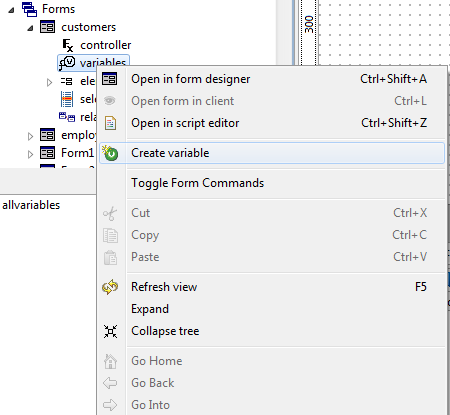This screenshot has width=450, height=415.
Task: Click the Create variable menu entry
Action: 271,153
